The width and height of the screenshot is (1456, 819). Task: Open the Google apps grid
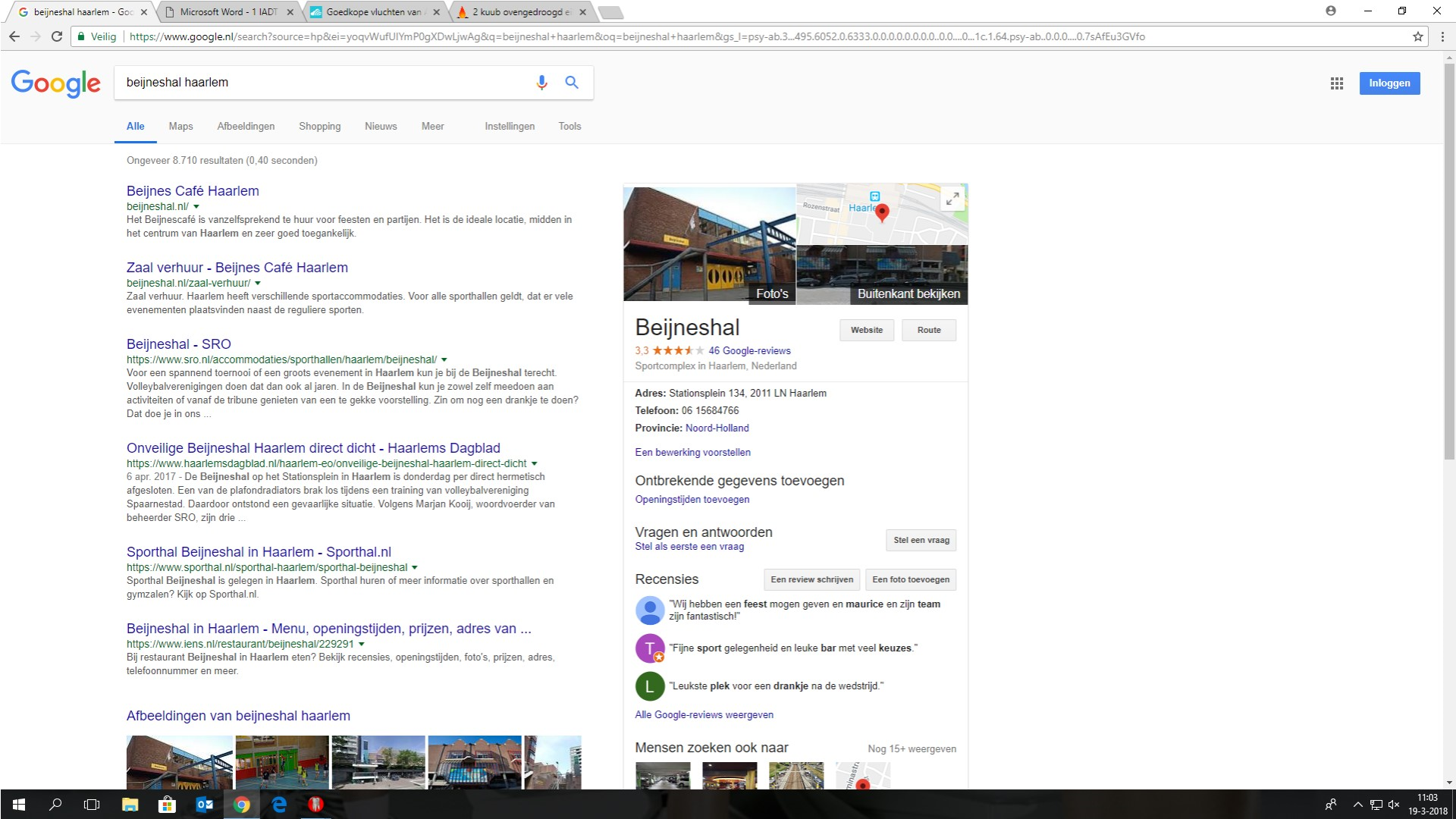1337,83
